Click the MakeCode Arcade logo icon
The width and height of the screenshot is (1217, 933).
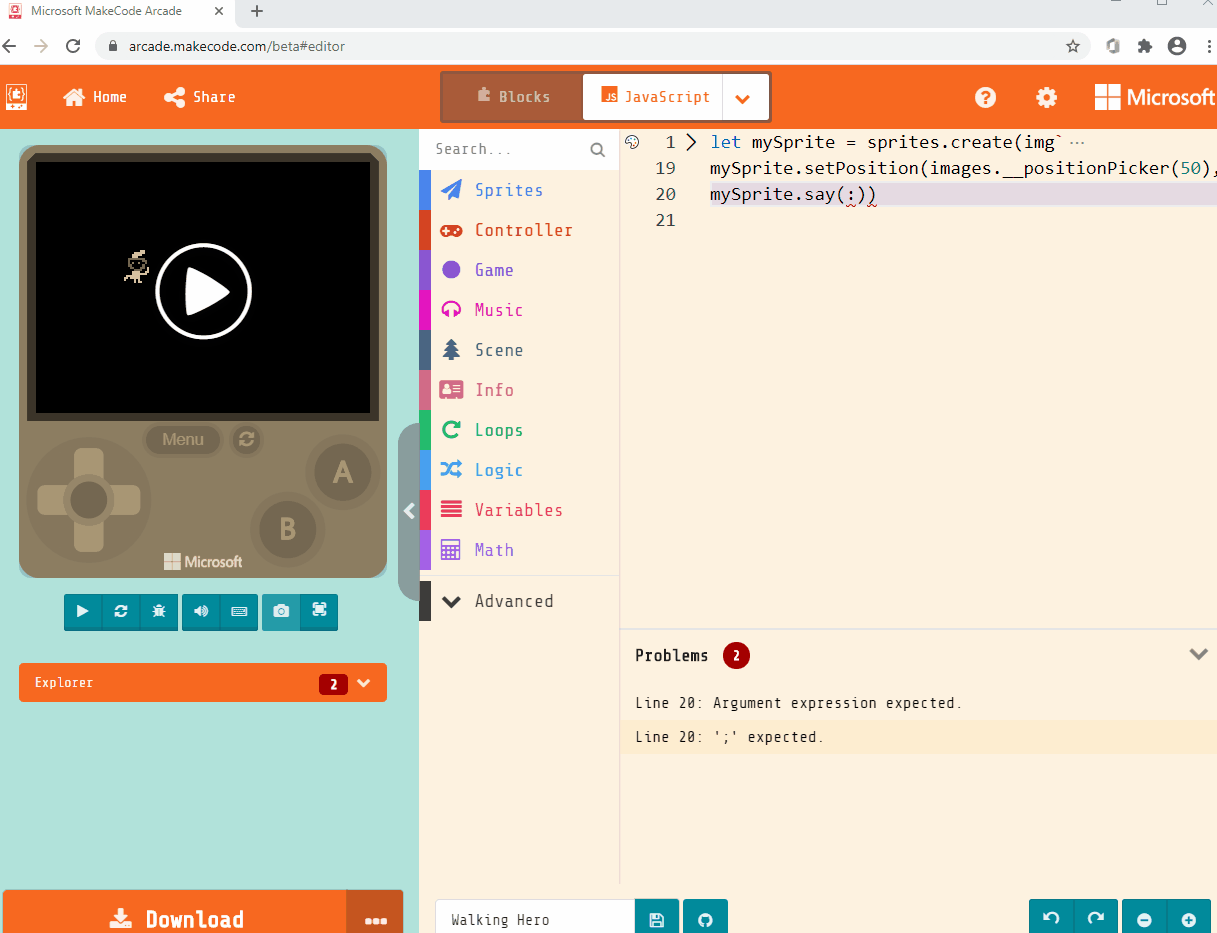click(x=16, y=97)
